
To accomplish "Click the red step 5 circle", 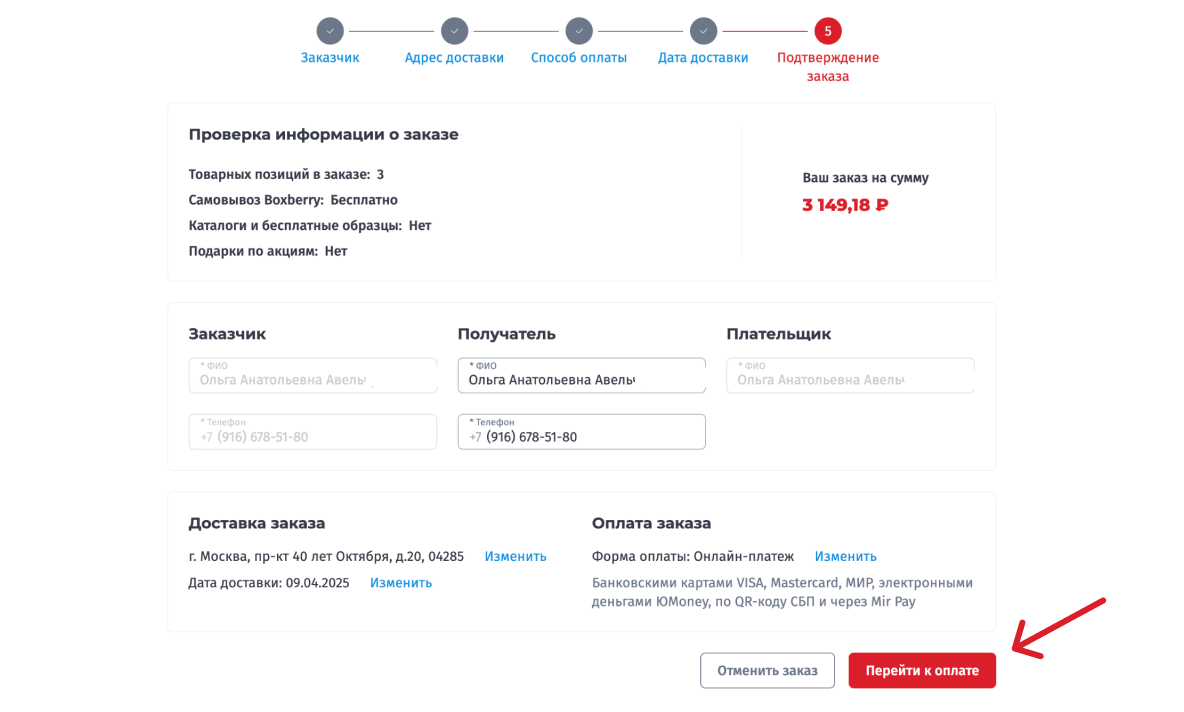I will click(828, 31).
